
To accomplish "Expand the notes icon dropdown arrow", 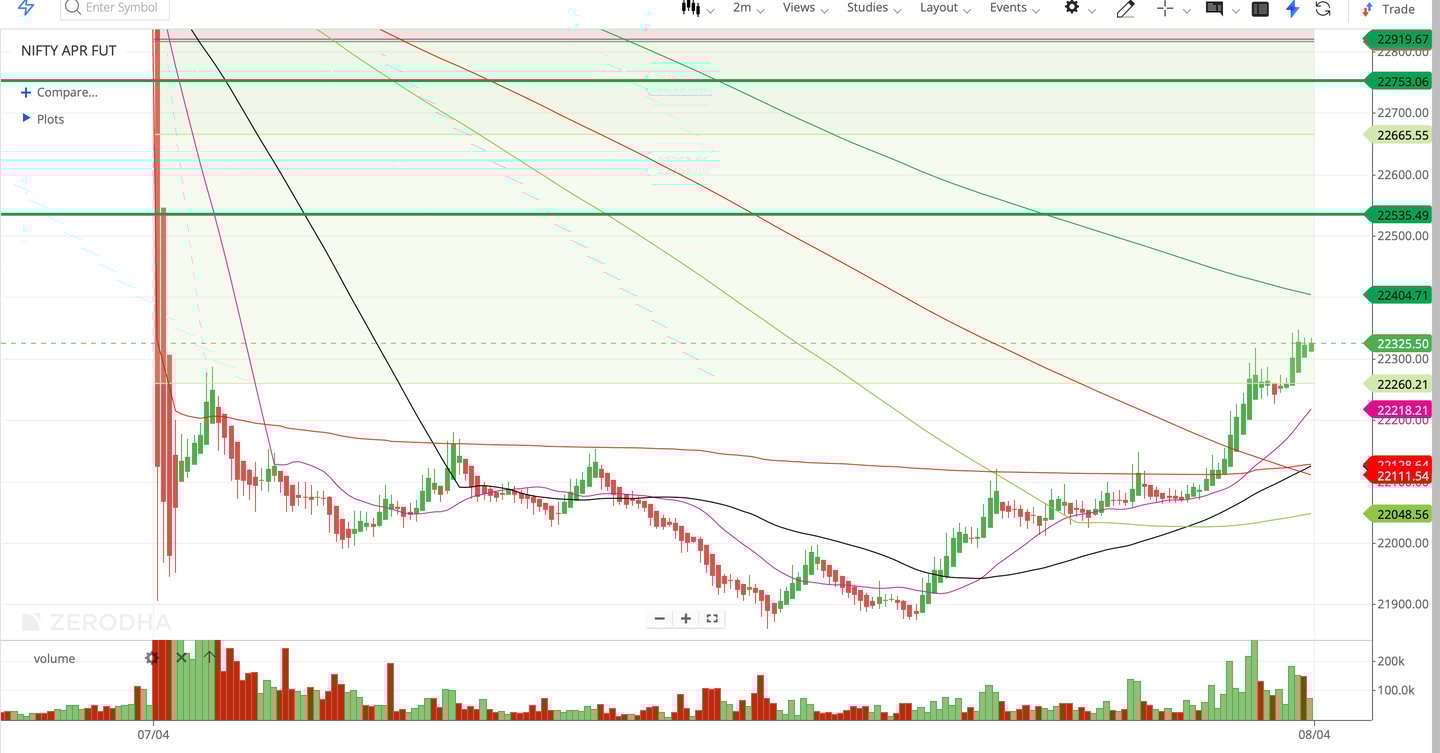I will pyautogui.click(x=1236, y=11).
